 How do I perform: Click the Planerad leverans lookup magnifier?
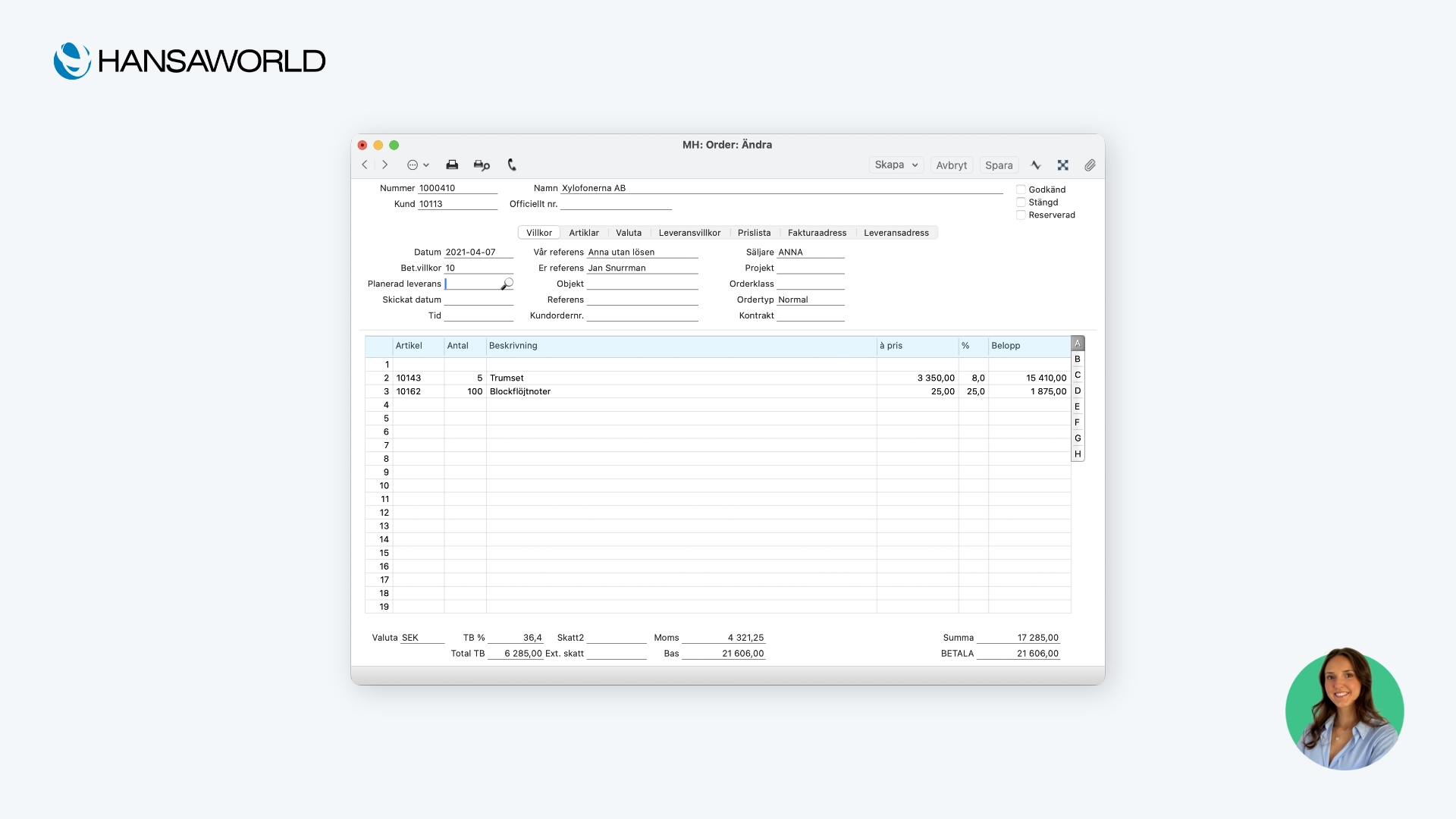507,284
